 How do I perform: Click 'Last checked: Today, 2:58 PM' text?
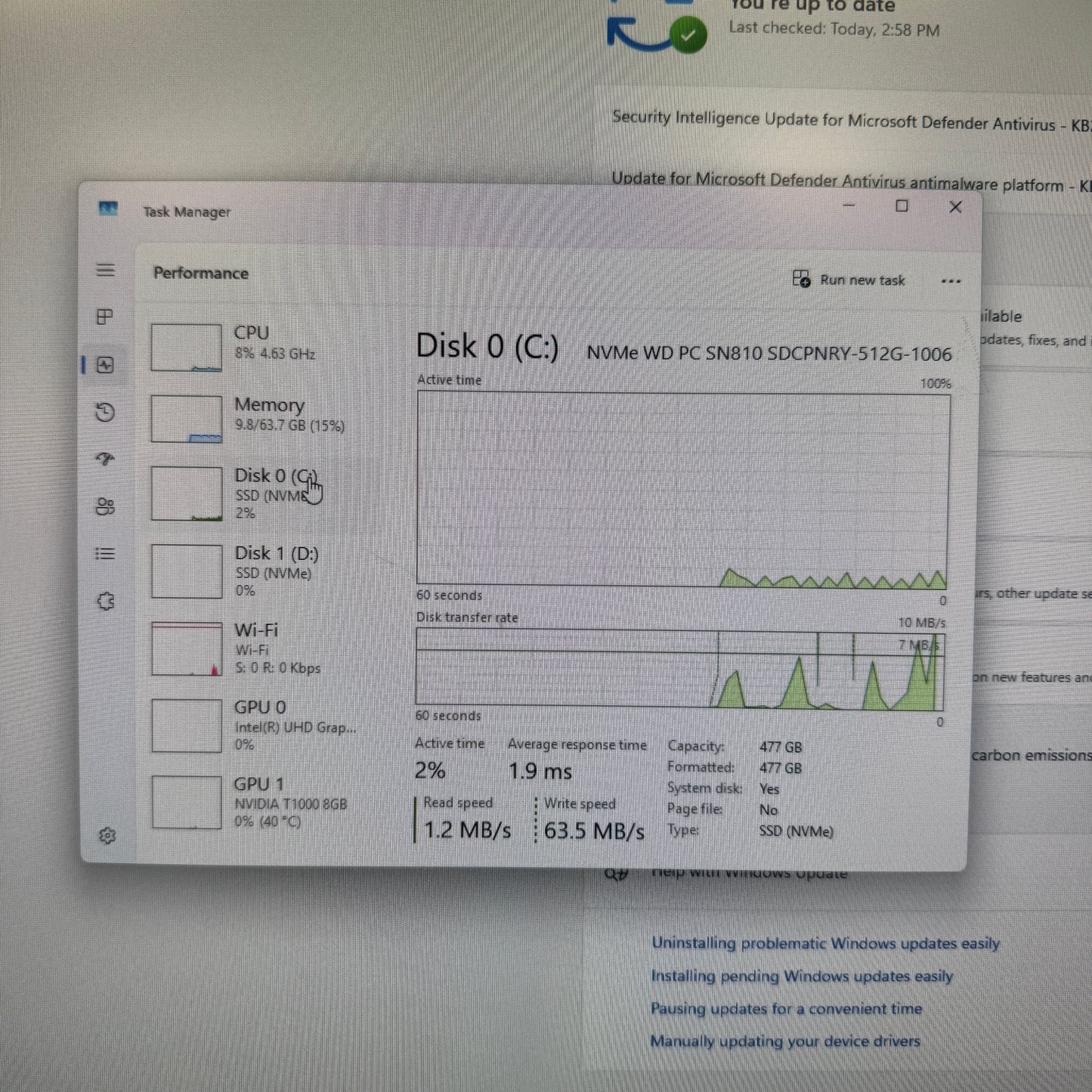834,29
